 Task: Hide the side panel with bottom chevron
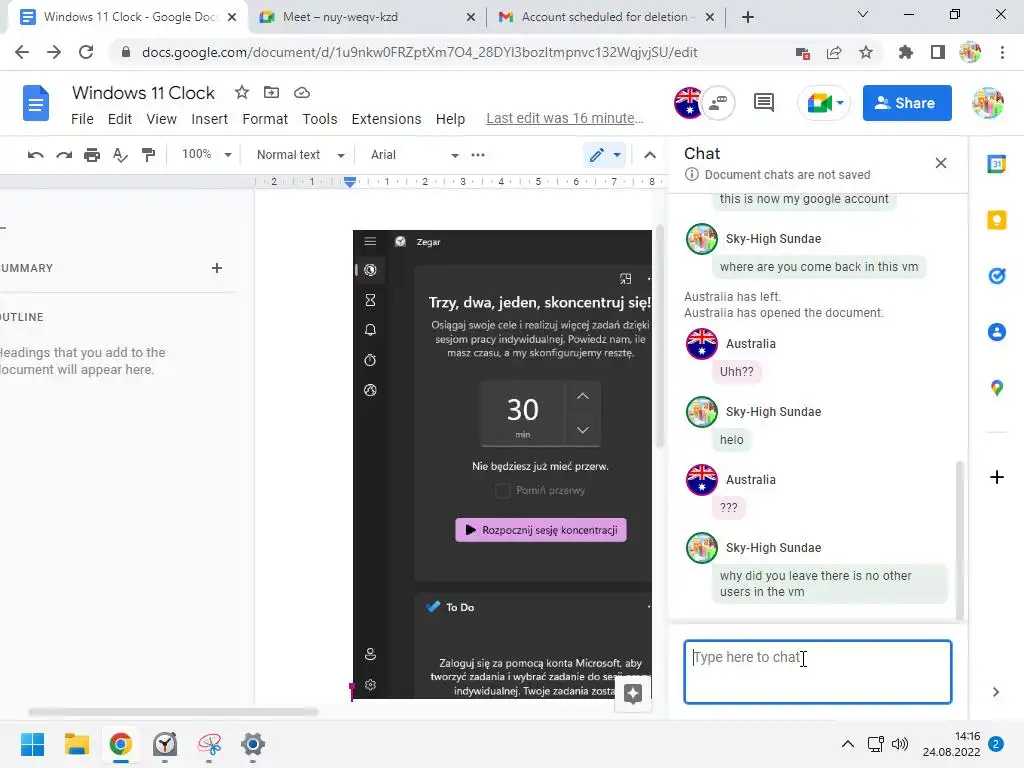click(996, 692)
